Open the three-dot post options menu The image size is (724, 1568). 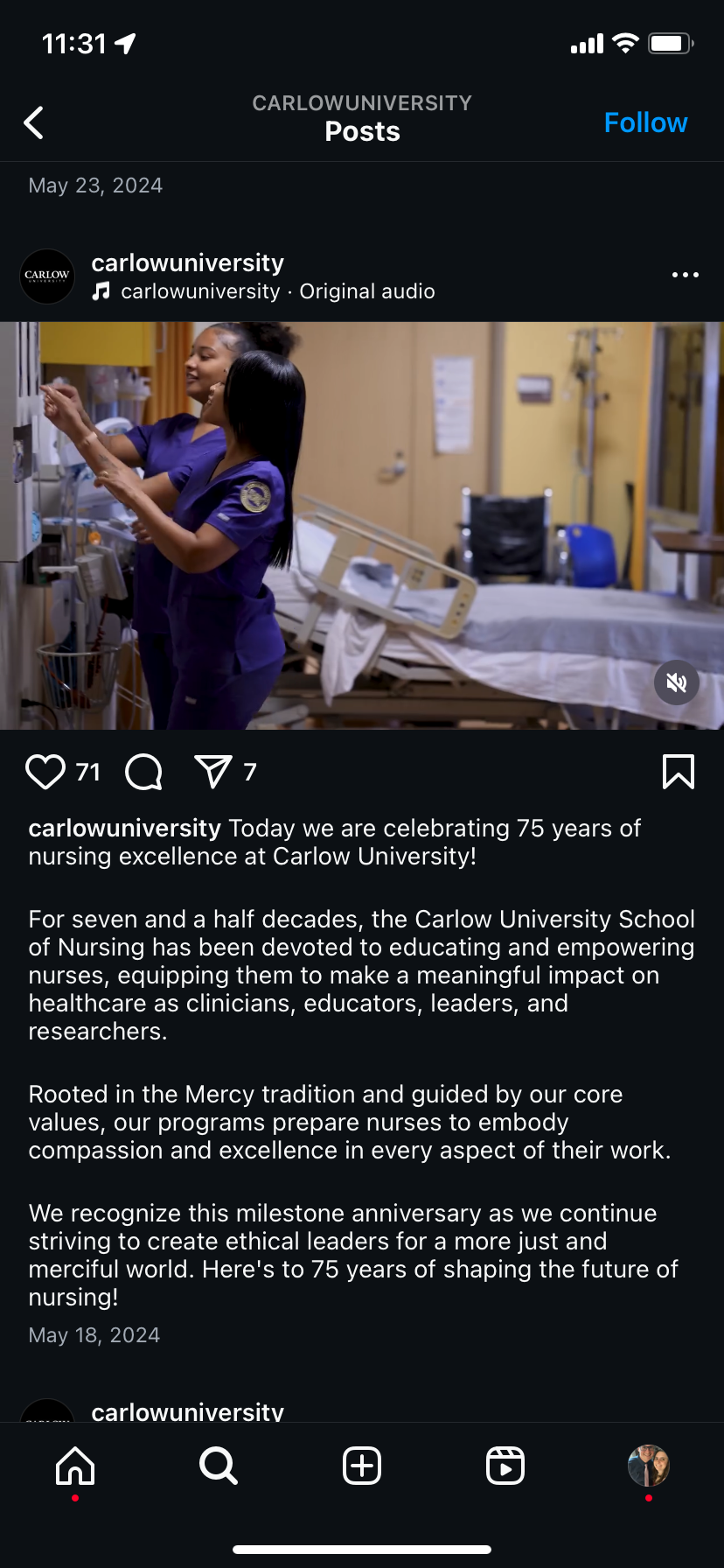(685, 275)
